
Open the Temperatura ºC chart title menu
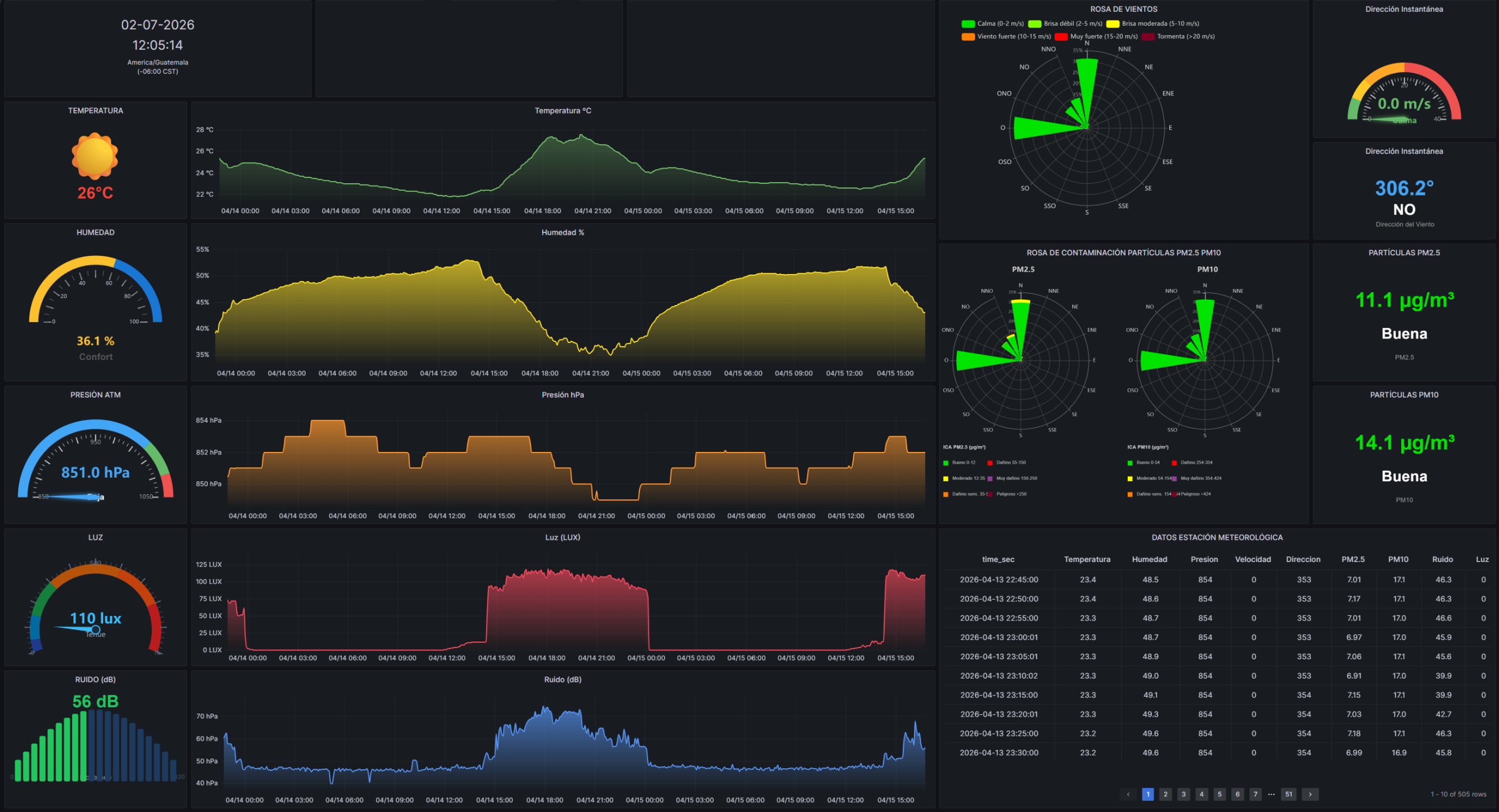(x=563, y=111)
